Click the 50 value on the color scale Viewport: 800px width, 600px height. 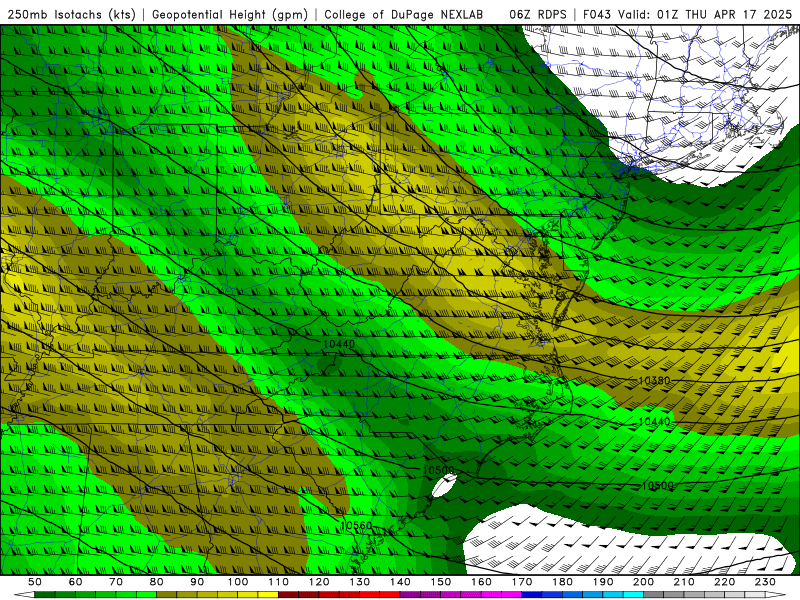coord(35,582)
